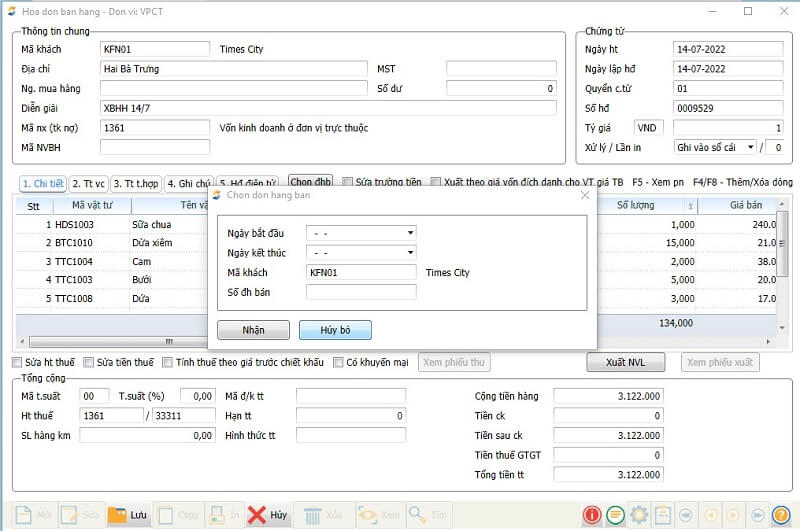Viewport: 800px width, 531px height.
Task: Click the grid vertical scrollbar thumb
Action: tap(782, 244)
